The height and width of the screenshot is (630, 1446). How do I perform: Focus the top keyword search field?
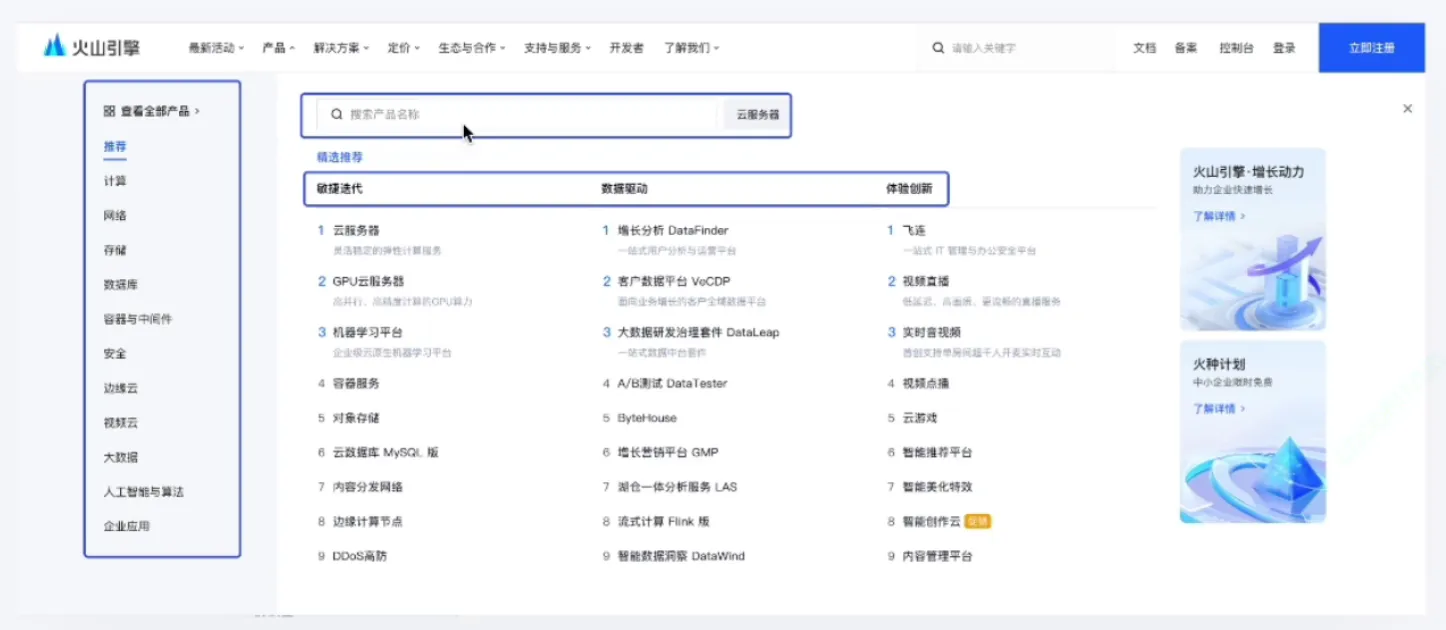[x=1018, y=47]
